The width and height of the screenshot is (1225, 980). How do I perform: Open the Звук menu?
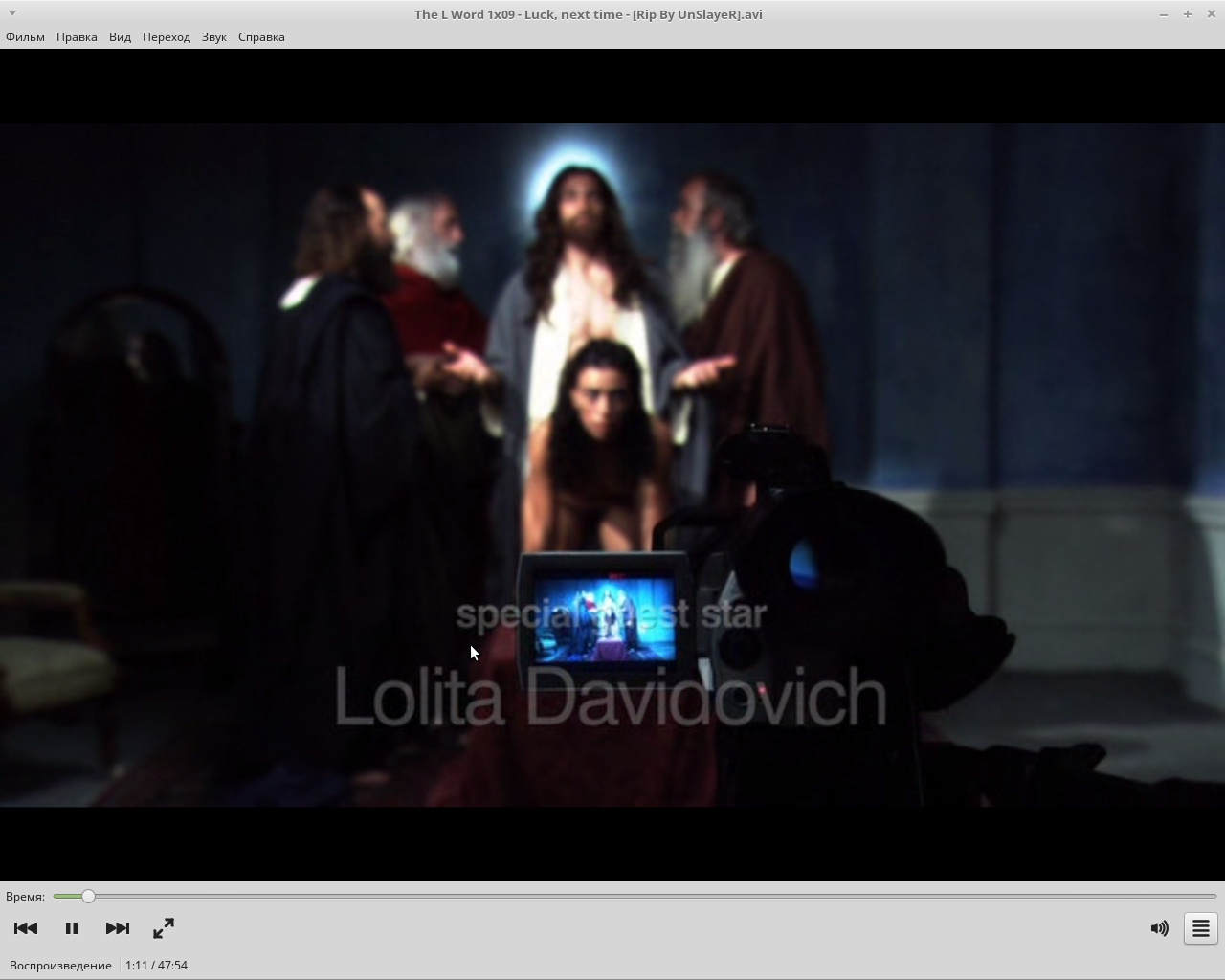[214, 37]
